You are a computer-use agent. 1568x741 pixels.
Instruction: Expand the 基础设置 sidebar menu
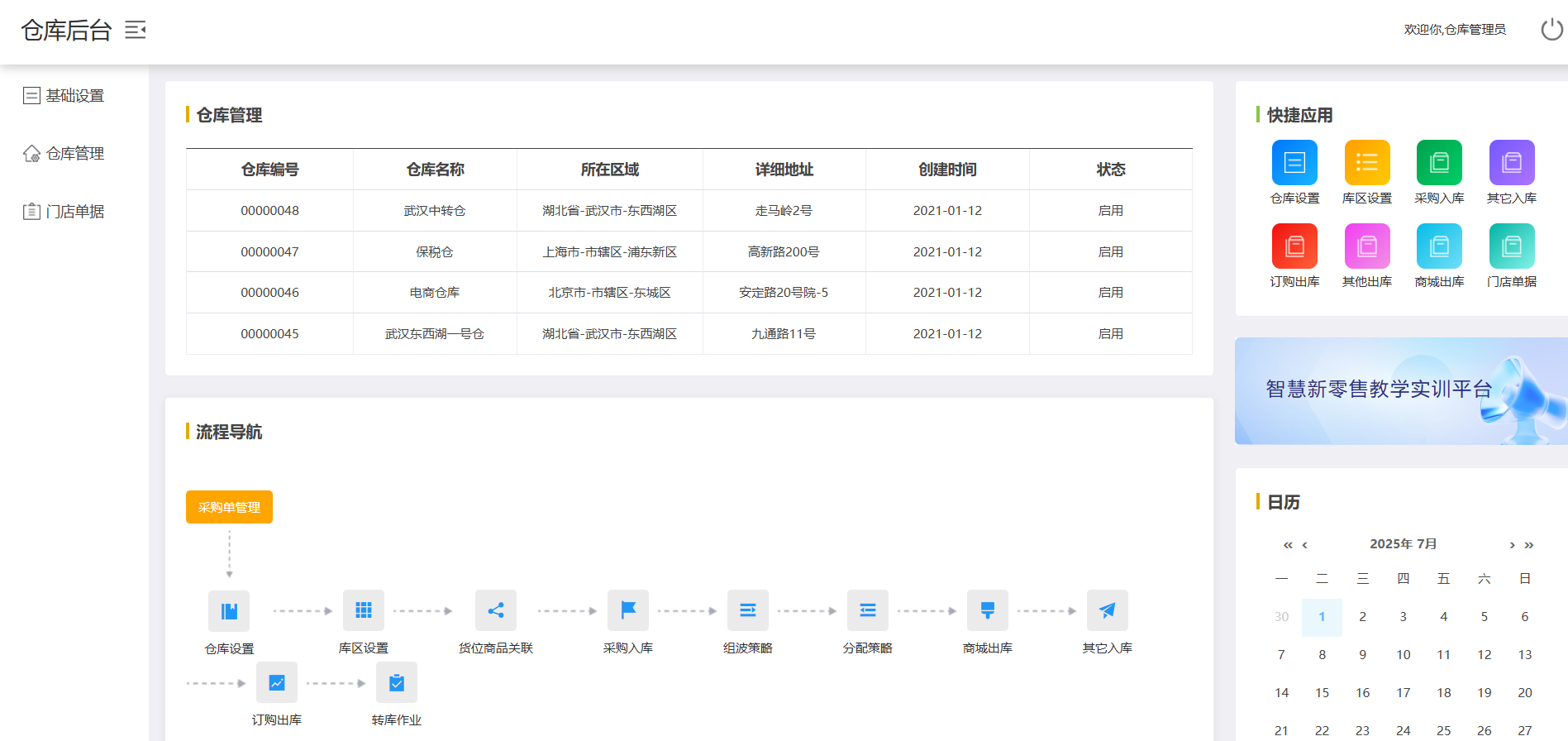pos(74,96)
